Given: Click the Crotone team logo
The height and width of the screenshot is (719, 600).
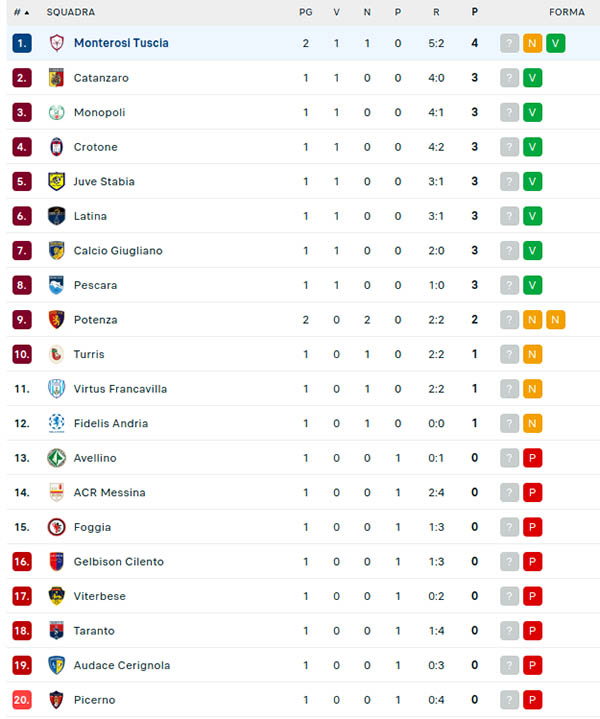Looking at the screenshot, I should [57, 147].
